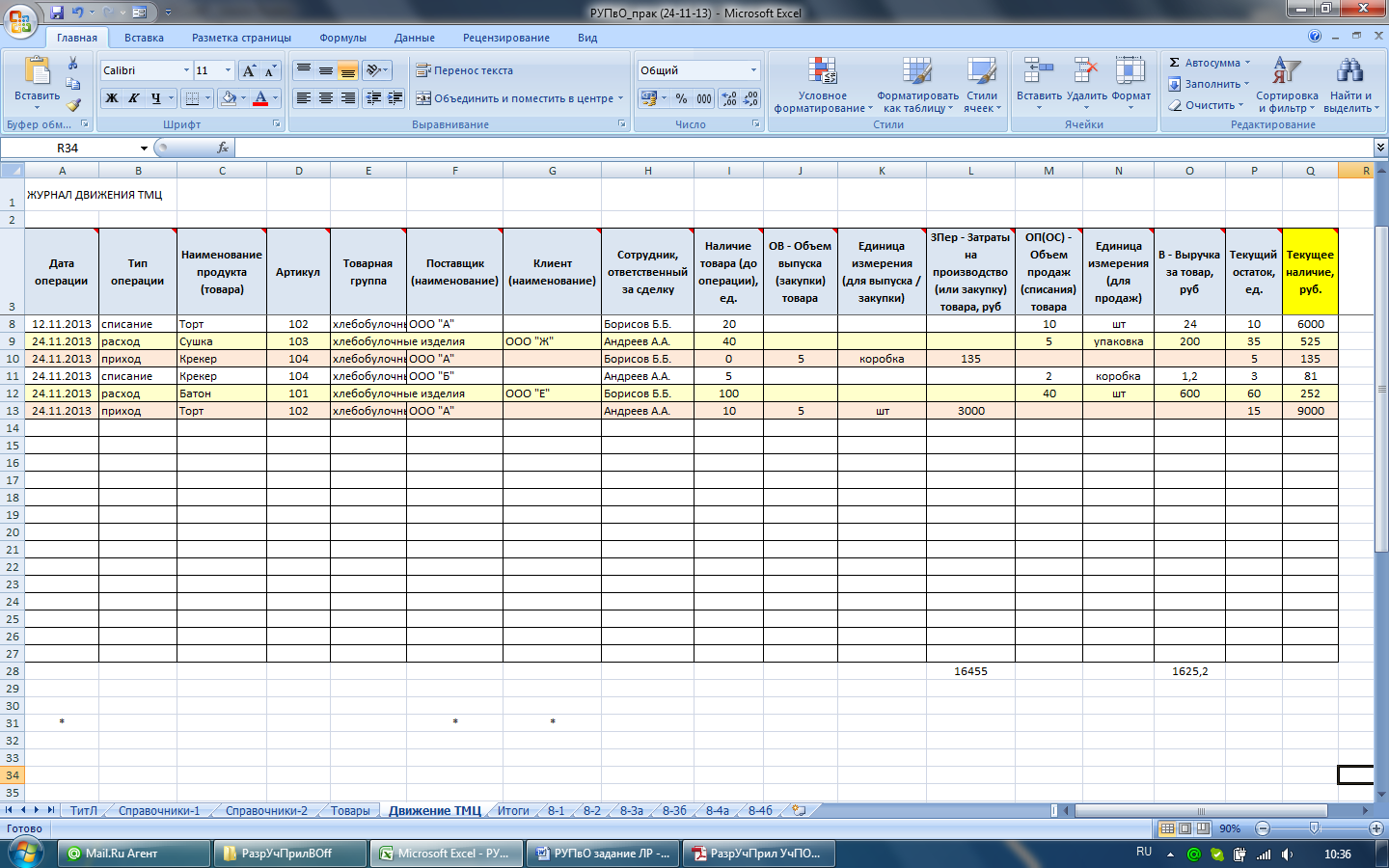The image size is (1389, 868).
Task: Open the Заполнить fill dropdown
Action: (1209, 84)
